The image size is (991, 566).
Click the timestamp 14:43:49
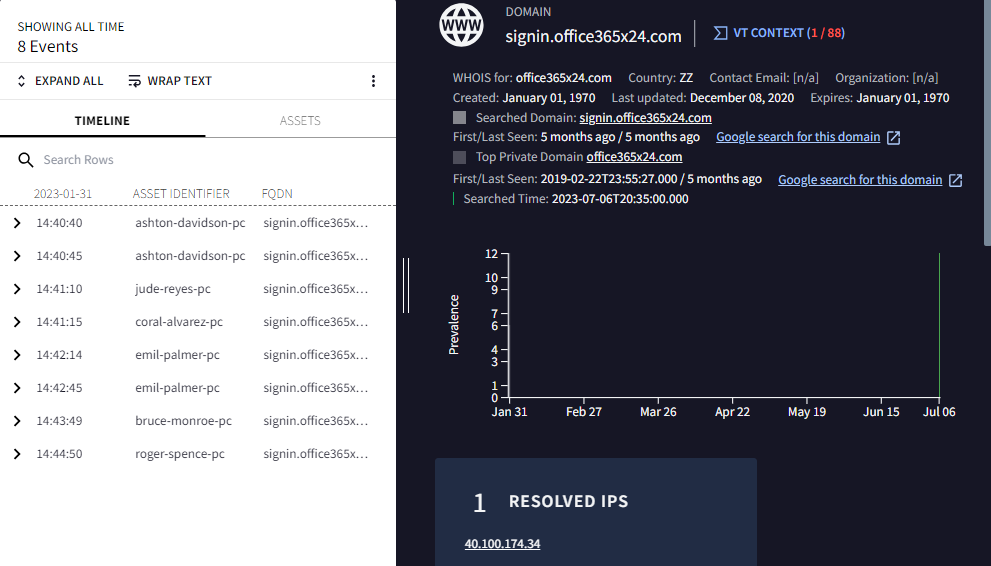59,421
